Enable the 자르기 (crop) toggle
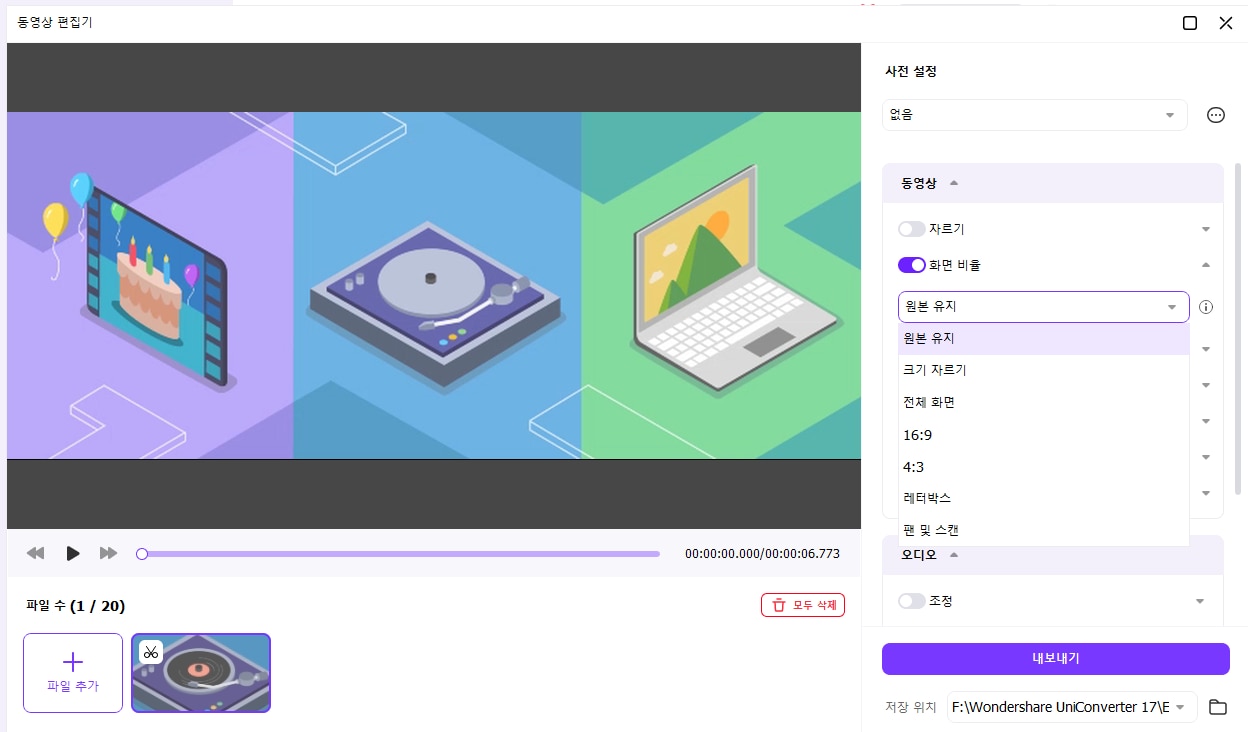The width and height of the screenshot is (1248, 732). [x=911, y=228]
